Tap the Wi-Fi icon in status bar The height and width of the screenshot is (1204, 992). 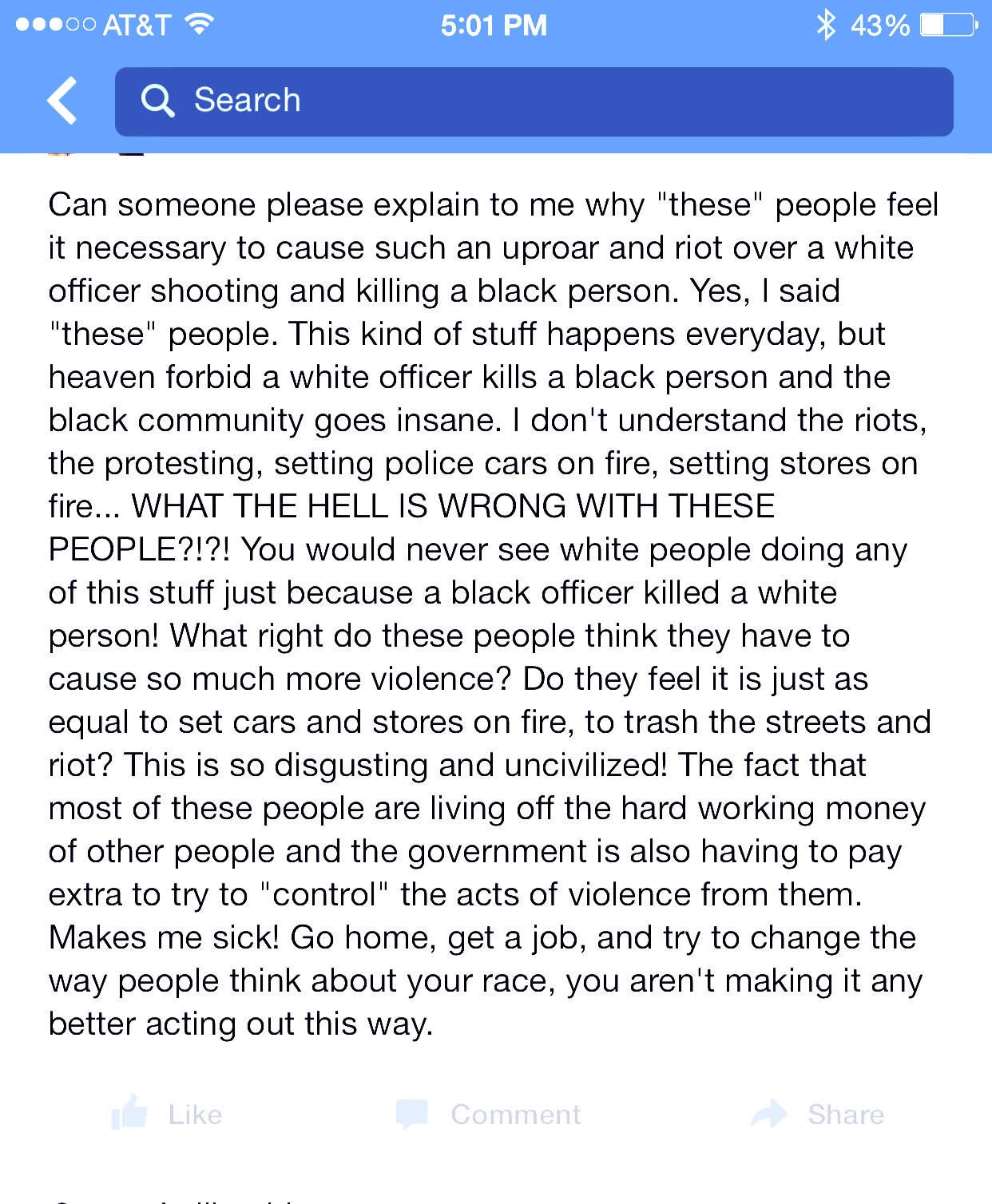tap(199, 24)
